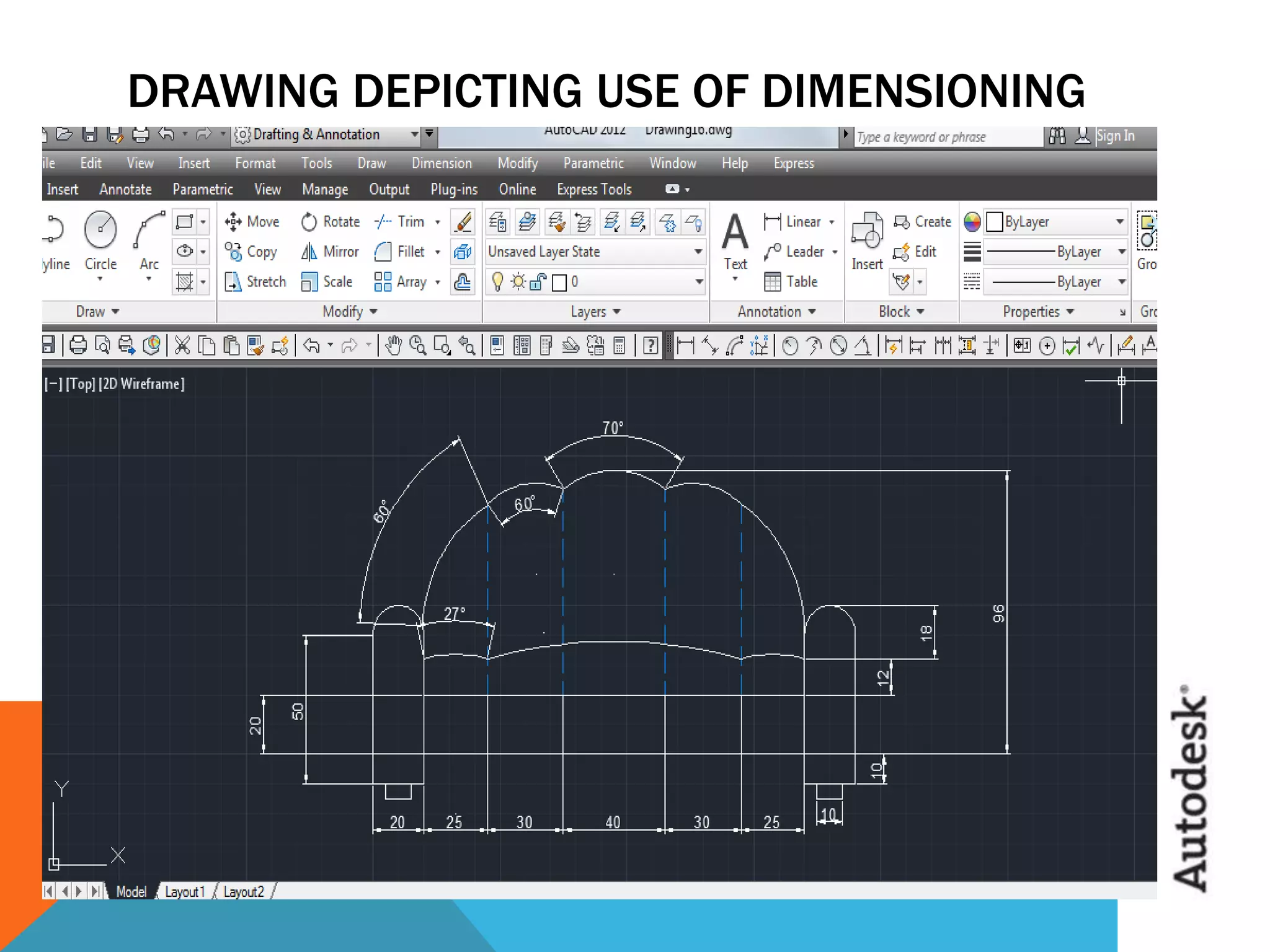Click the Pan hand icon in toolbar
The width and height of the screenshot is (1270, 952).
coord(393,345)
